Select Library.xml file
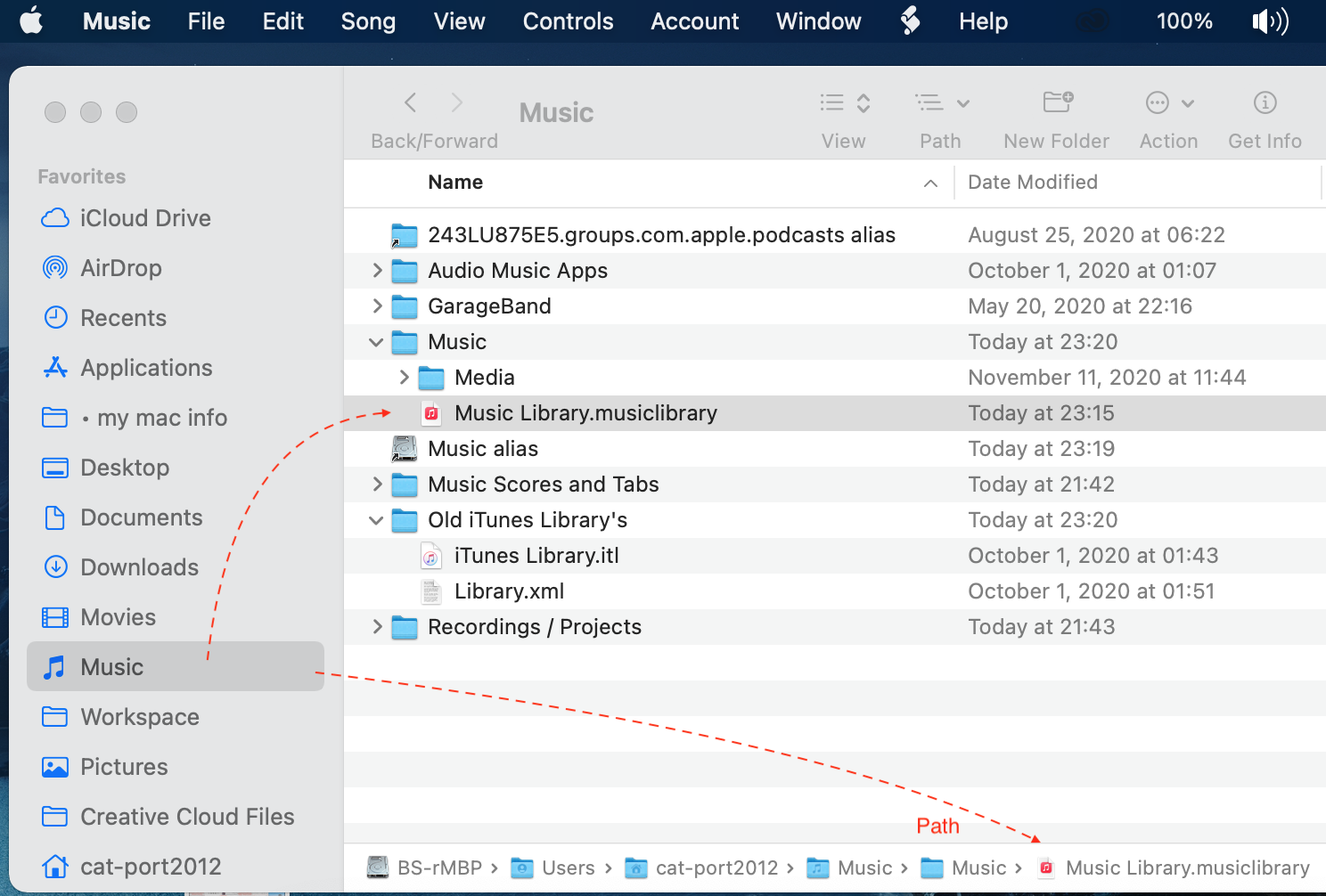The width and height of the screenshot is (1326, 896). [x=835, y=591]
